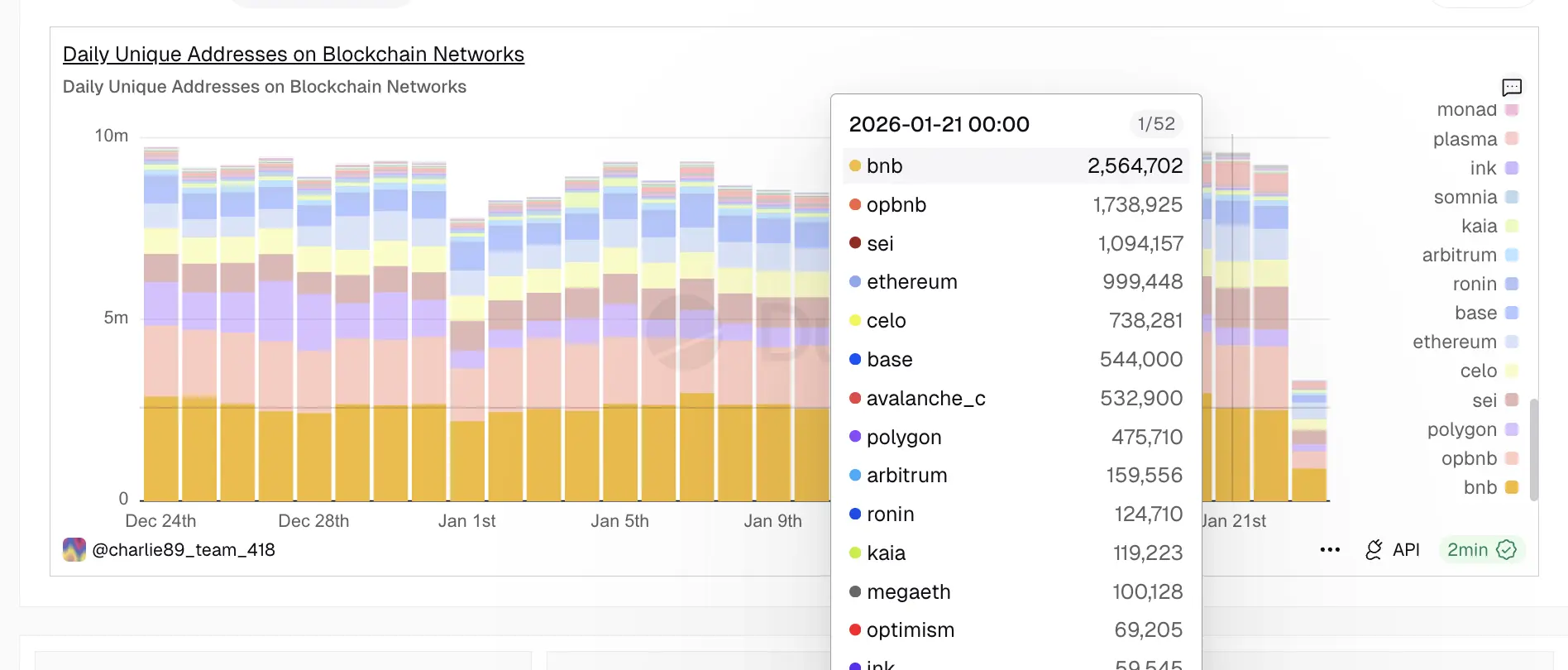Select the avalanche_c row in tooltip
Screen dimensions: 1568x670
1016,398
